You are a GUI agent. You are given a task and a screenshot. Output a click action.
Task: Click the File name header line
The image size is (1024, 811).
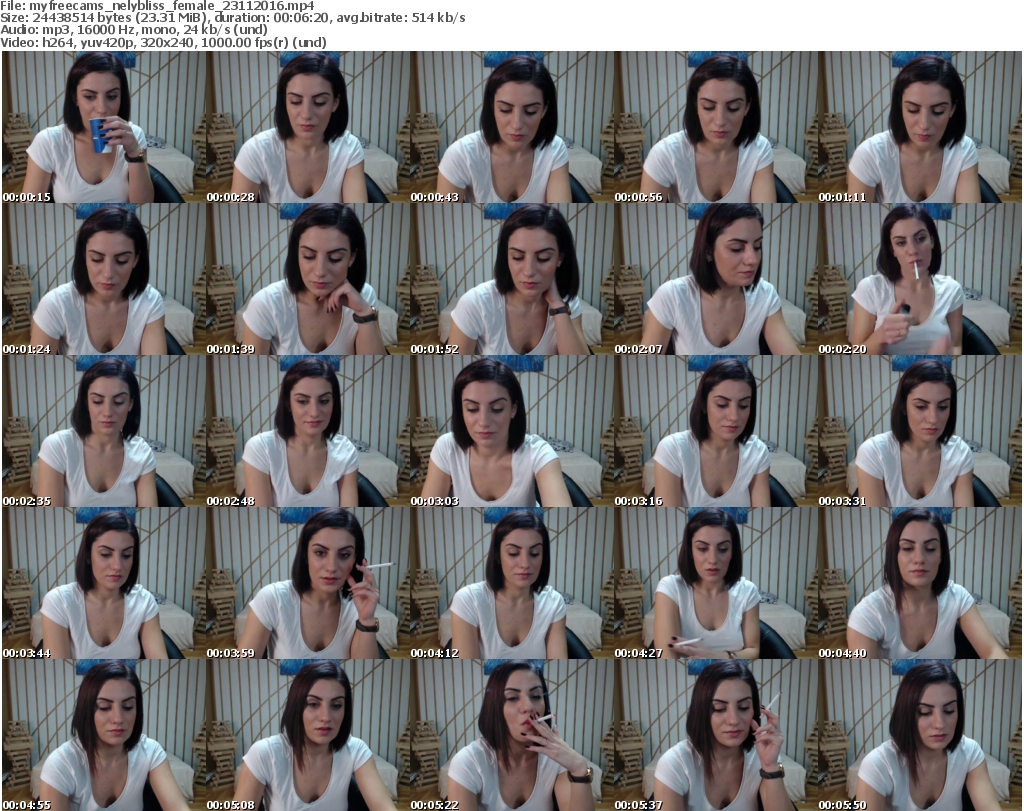[157, 6]
